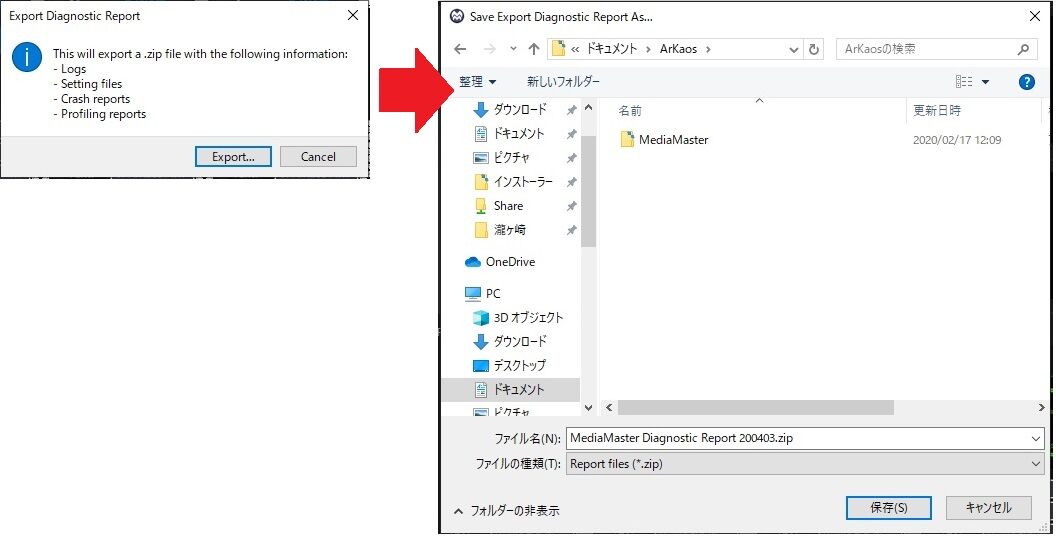Click Cancel in the Export Diagnostic Report dialog
1056x539 pixels.
(x=318, y=156)
